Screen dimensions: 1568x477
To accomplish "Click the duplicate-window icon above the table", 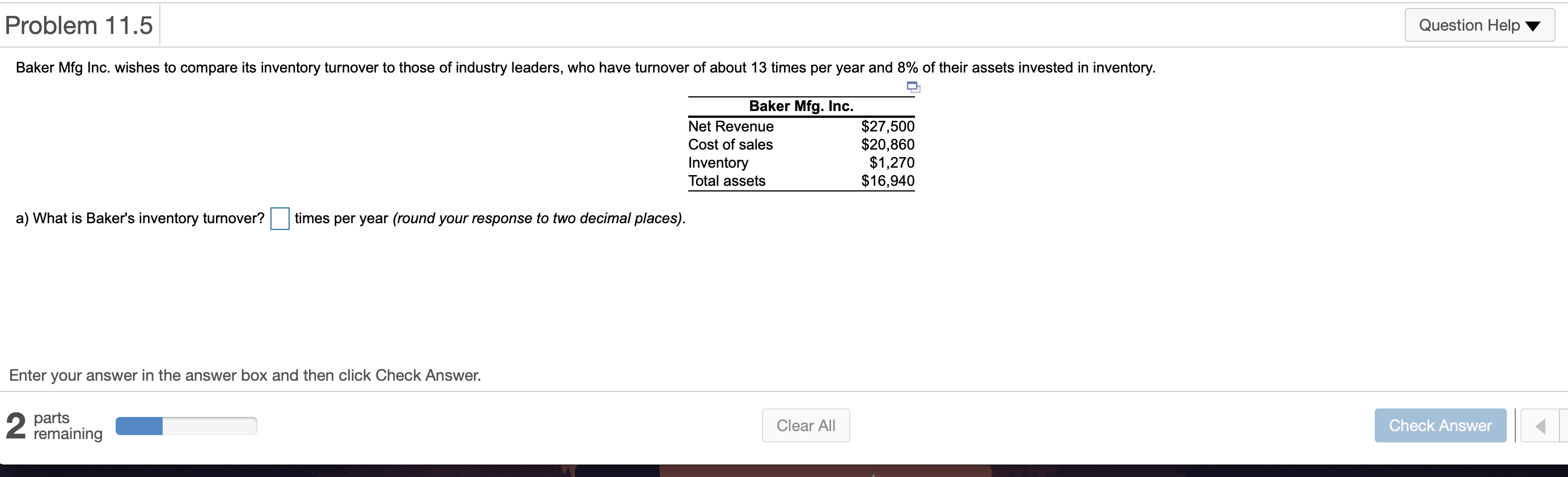I will [x=913, y=87].
